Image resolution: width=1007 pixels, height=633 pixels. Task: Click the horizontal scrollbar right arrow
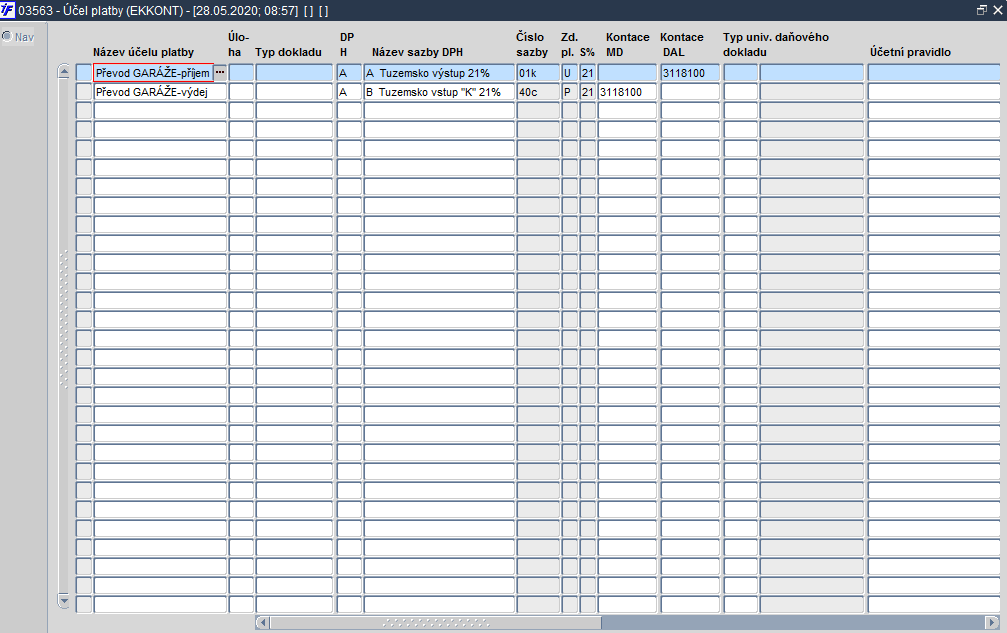[x=992, y=622]
